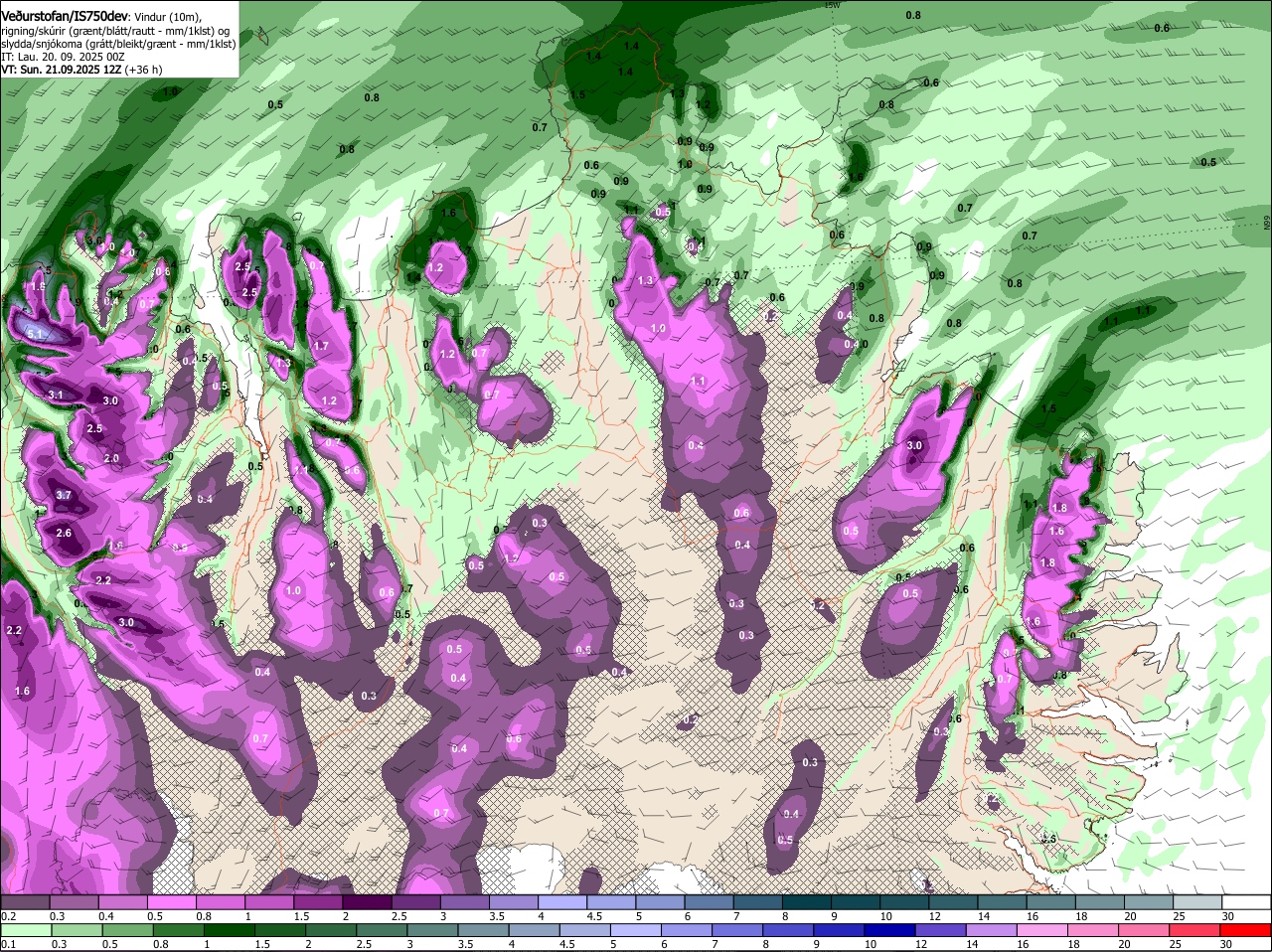The image size is (1272, 952).
Task: Select the dark purple swatch labelled 2 on the upper scale
Action: click(368, 901)
